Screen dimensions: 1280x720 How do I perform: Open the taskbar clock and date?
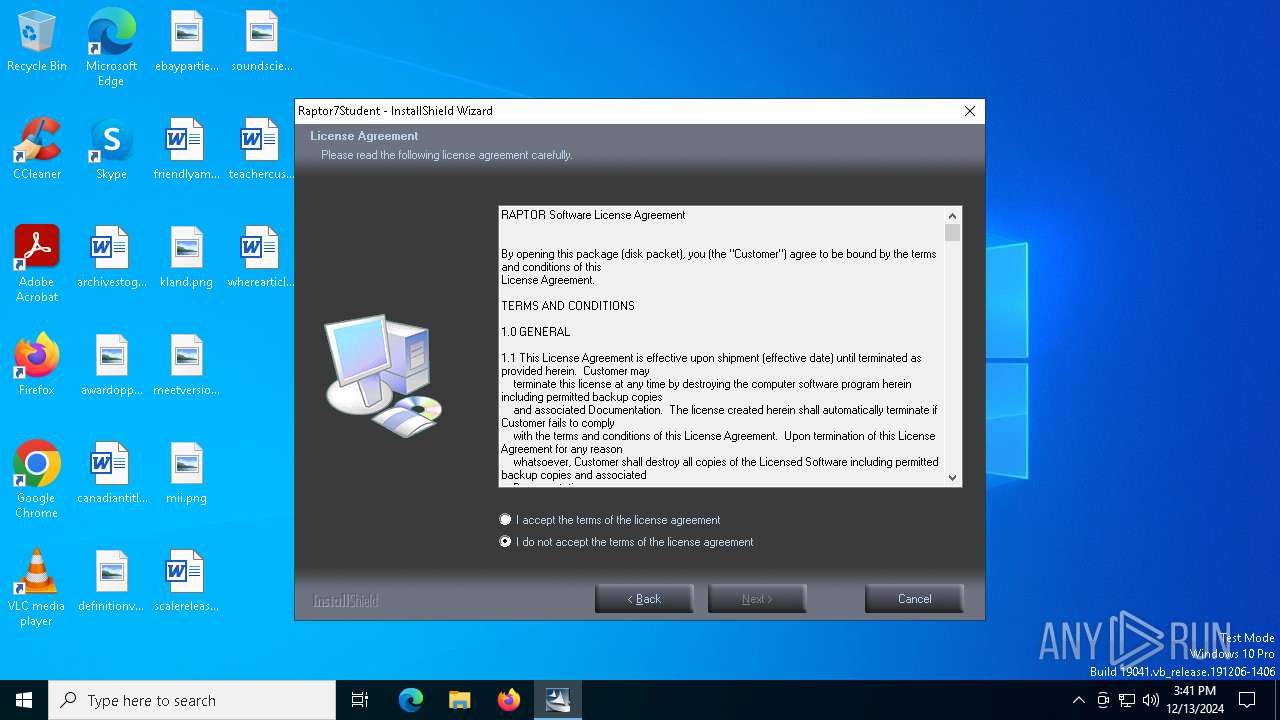click(x=1195, y=700)
